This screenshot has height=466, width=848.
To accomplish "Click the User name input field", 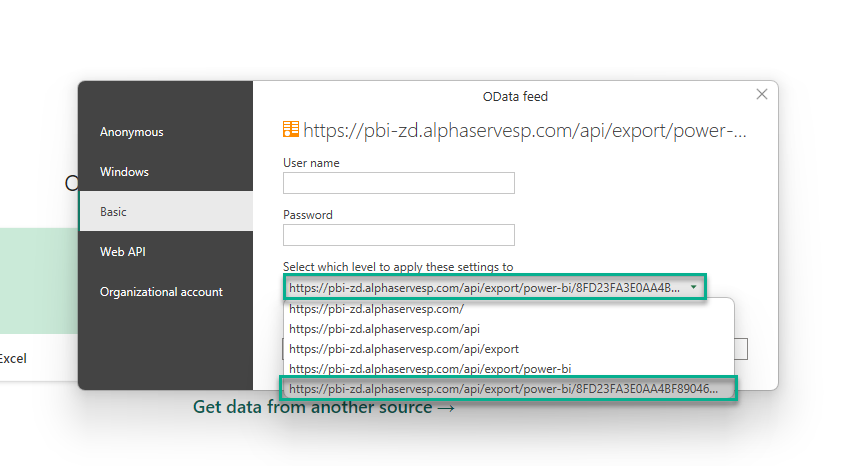I will click(398, 183).
